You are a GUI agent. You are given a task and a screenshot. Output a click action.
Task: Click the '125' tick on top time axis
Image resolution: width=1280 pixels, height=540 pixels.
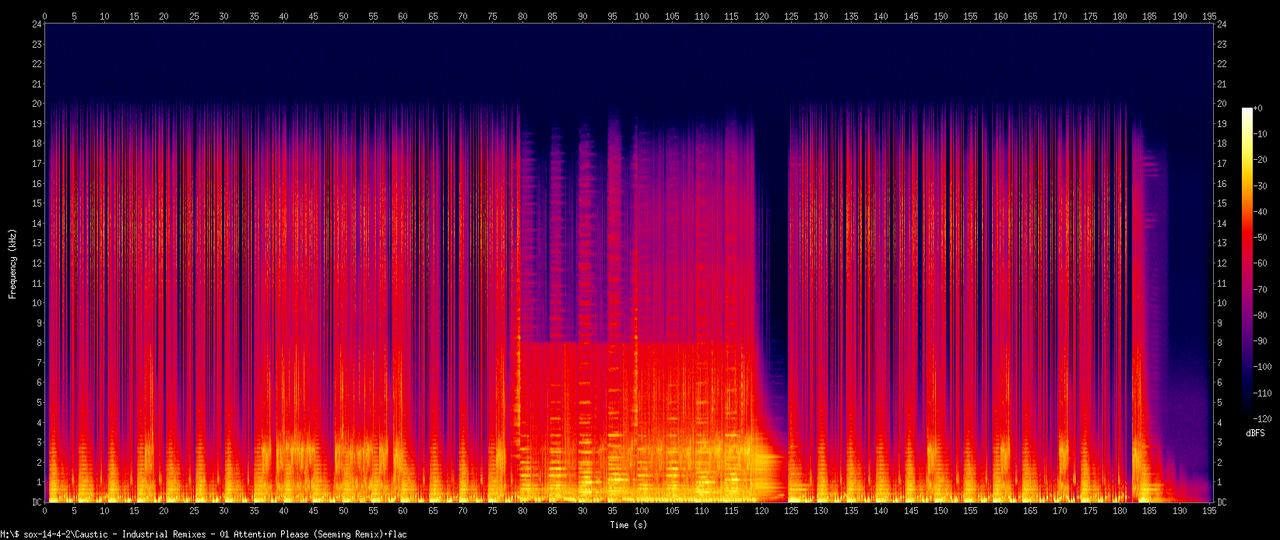pyautogui.click(x=791, y=16)
